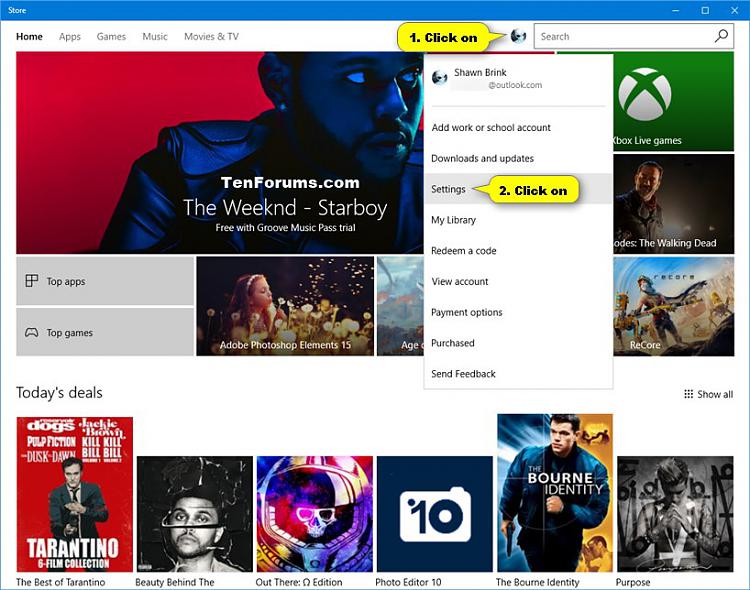Open Payment options
The height and width of the screenshot is (590, 750).
518,312
